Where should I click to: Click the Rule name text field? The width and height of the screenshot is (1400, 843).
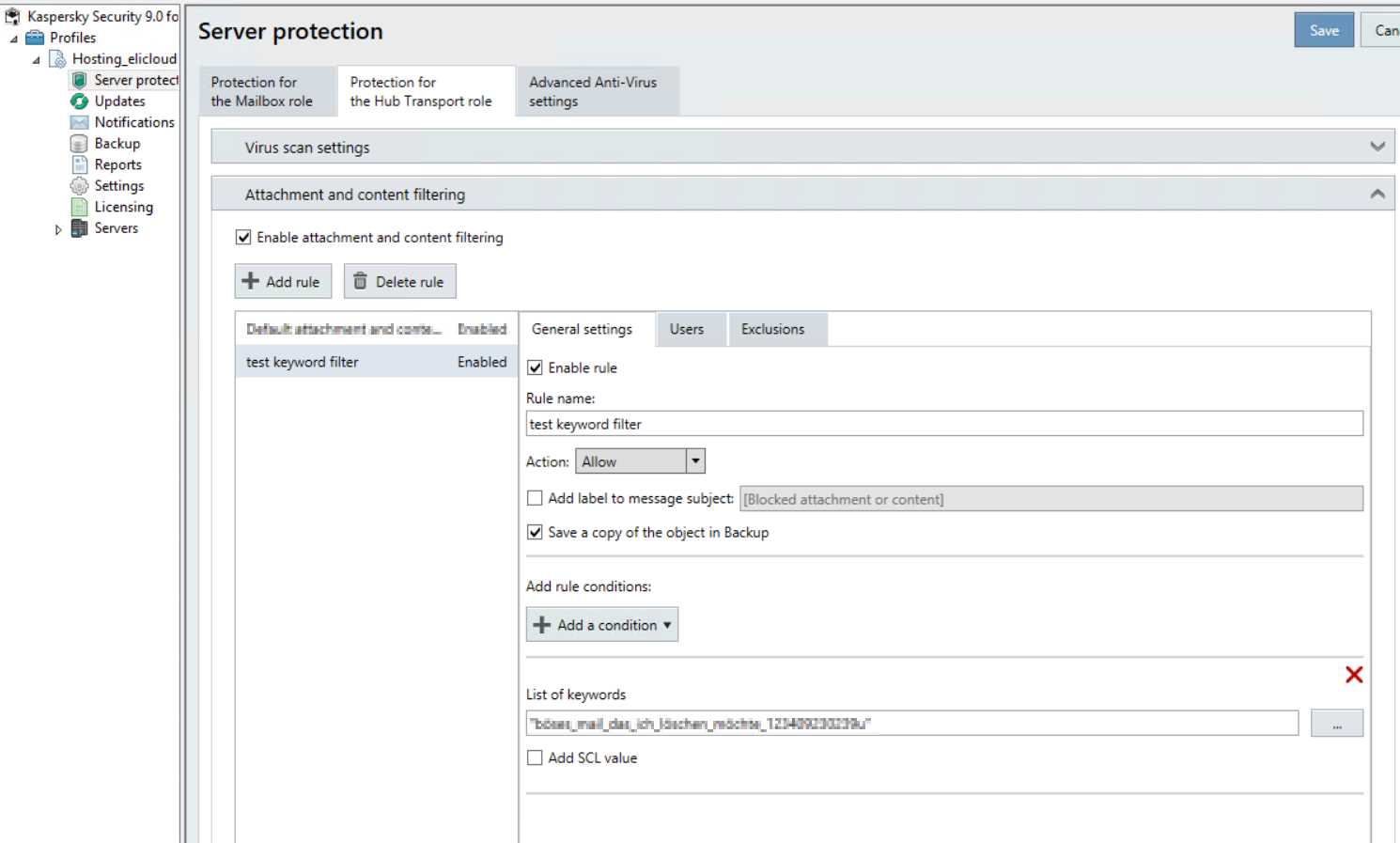pyautogui.click(x=943, y=424)
